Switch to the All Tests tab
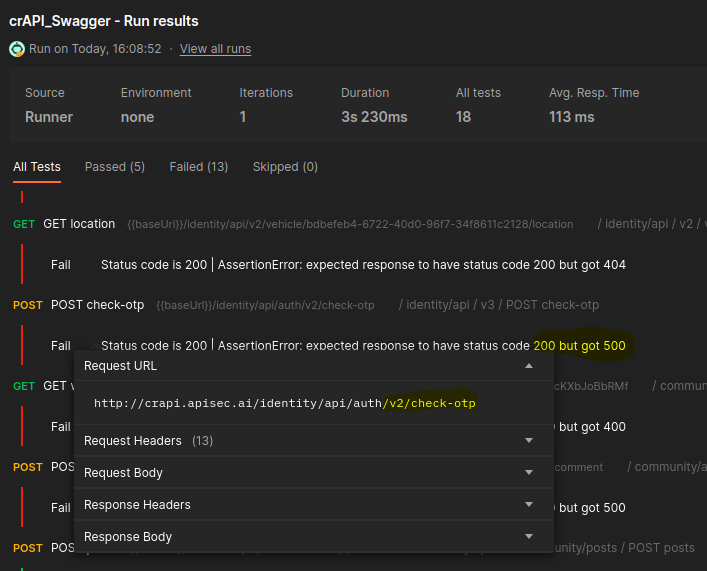The image size is (707, 571). 37,167
